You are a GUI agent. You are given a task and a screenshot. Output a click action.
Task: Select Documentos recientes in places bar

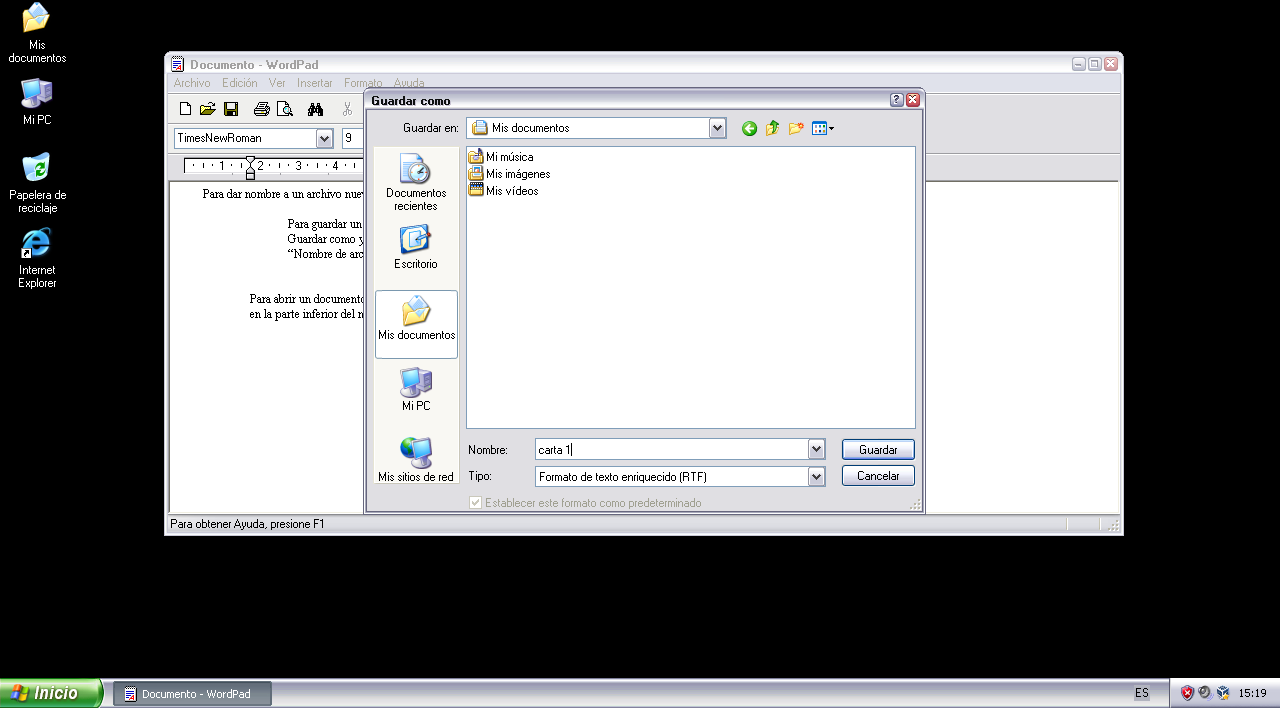point(416,182)
